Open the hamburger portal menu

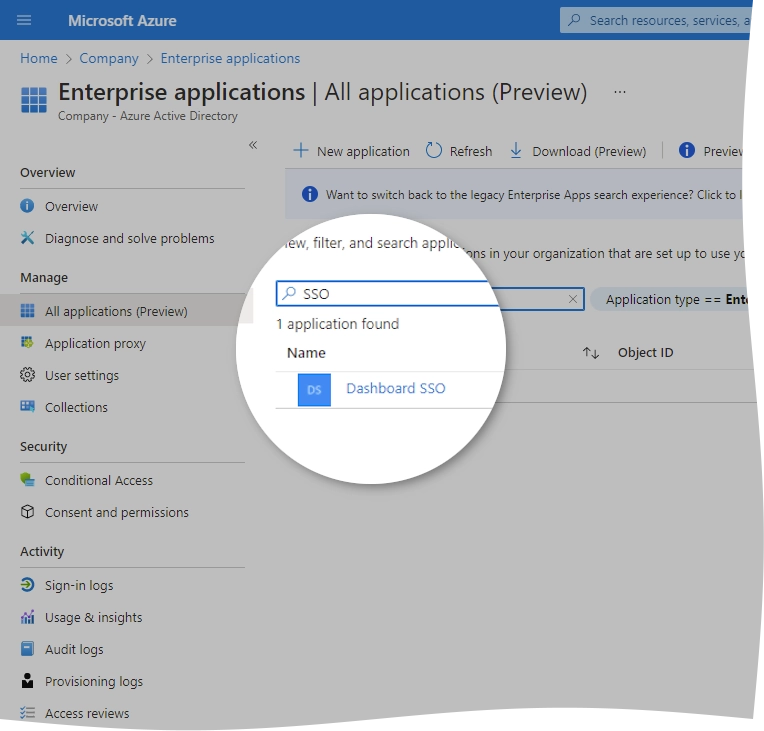tap(24, 20)
